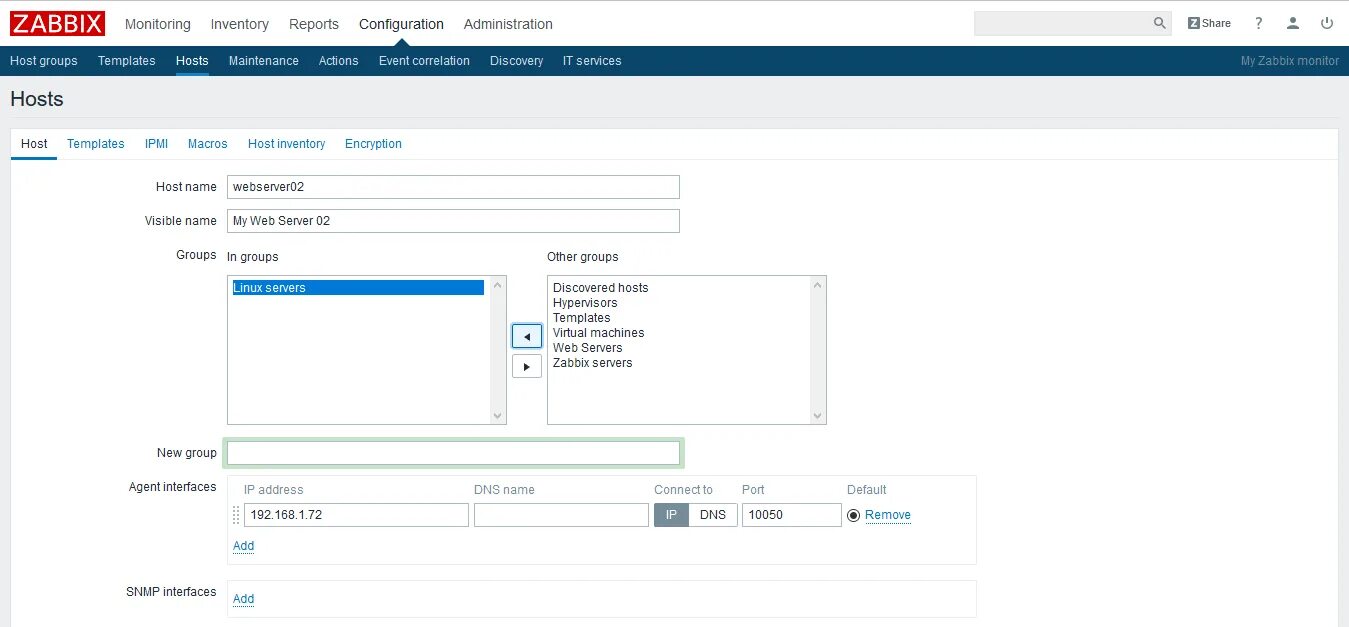The image size is (1349, 627).
Task: Click Other groups list scroll up arrow
Action: click(818, 285)
